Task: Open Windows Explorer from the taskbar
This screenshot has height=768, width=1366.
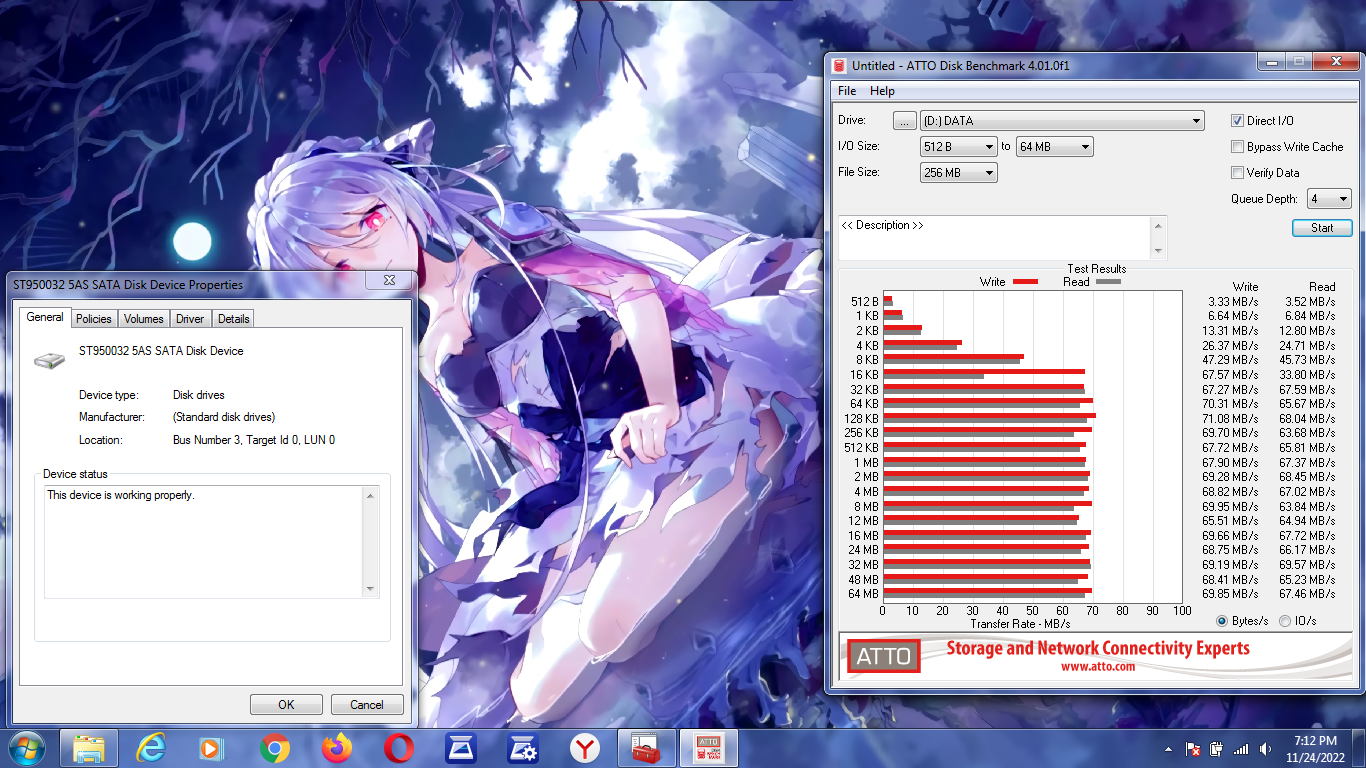Action: coord(89,748)
